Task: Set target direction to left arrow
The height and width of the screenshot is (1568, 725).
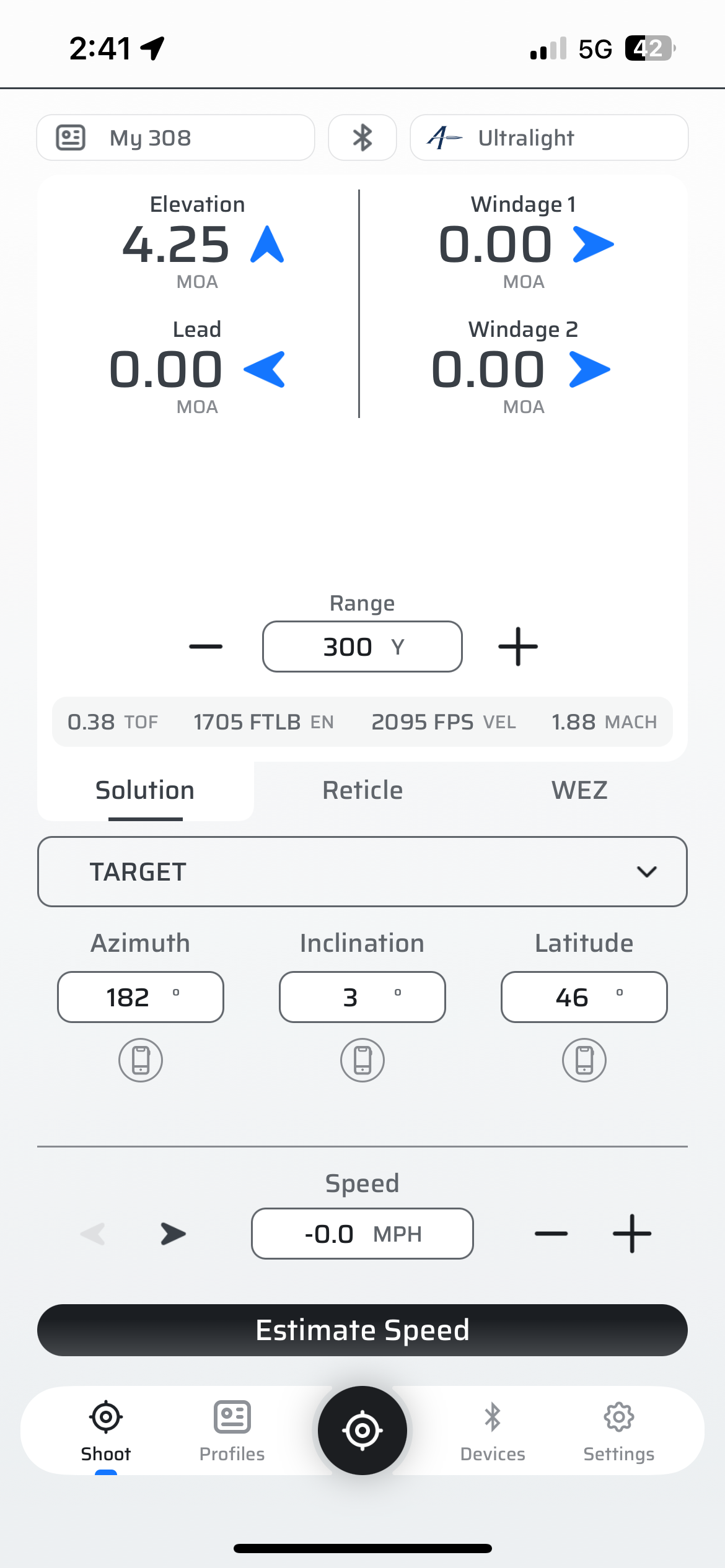Action: pos(94,1234)
